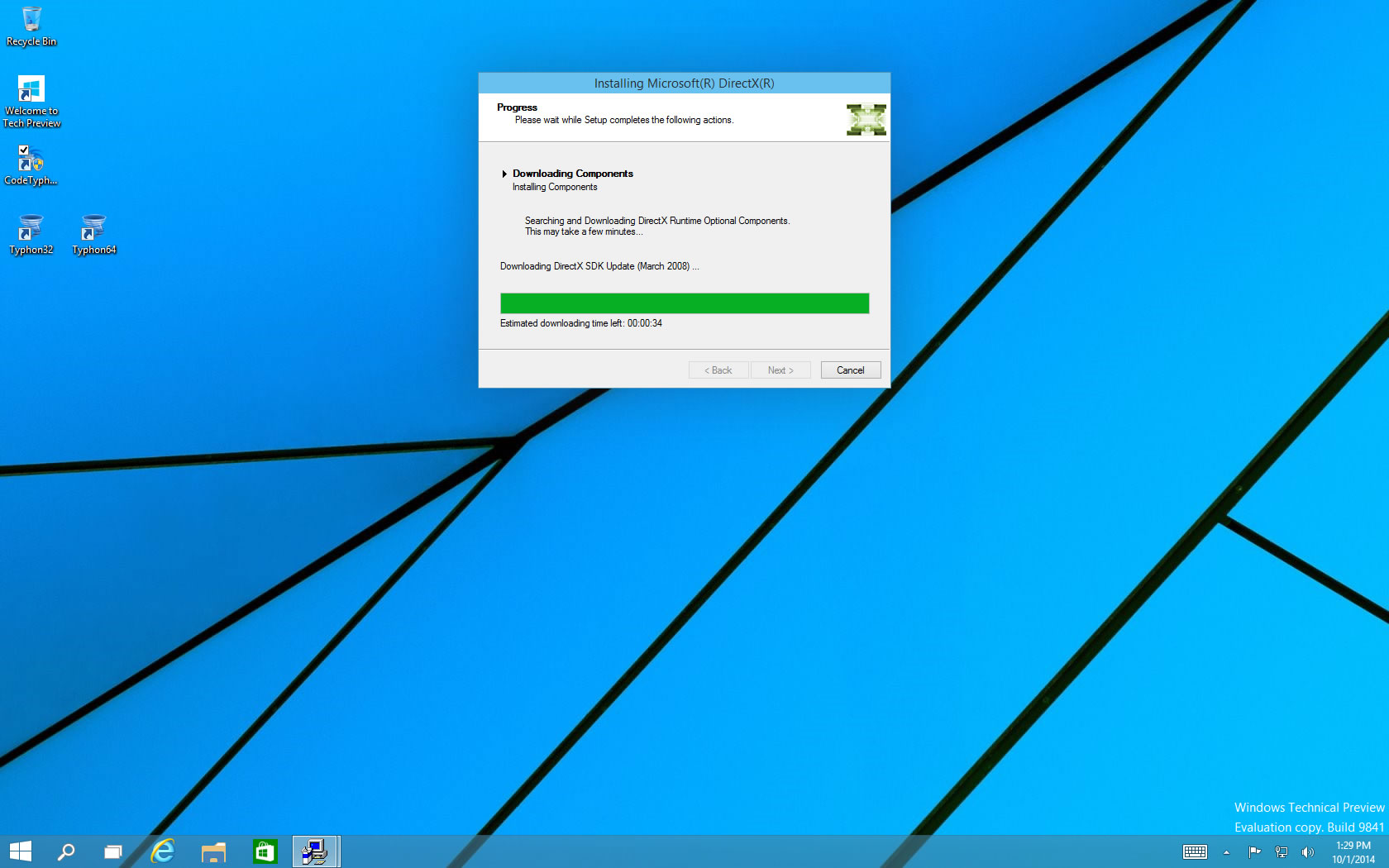Open the Recycle Bin desktop icon

(31, 26)
